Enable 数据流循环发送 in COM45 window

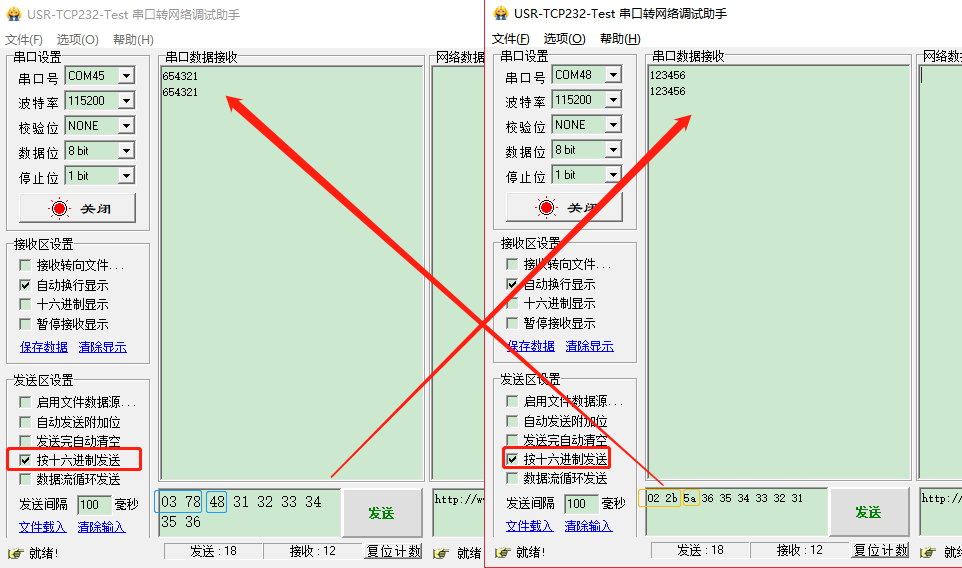tap(25, 479)
